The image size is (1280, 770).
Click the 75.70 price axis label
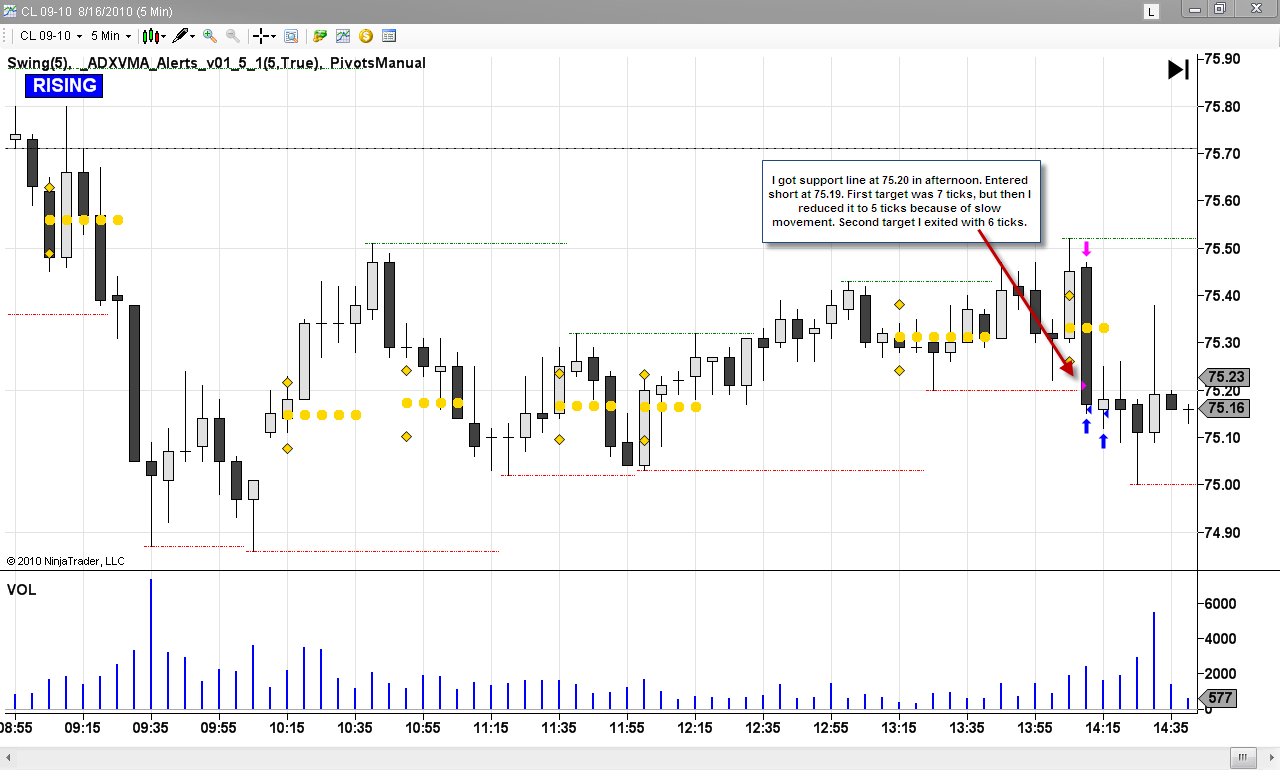tap(1224, 154)
